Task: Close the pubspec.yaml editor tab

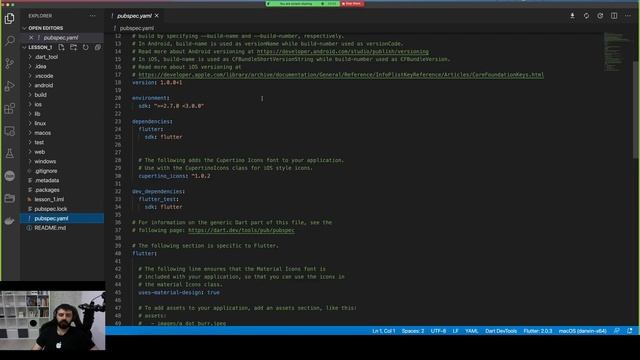Action: point(157,16)
